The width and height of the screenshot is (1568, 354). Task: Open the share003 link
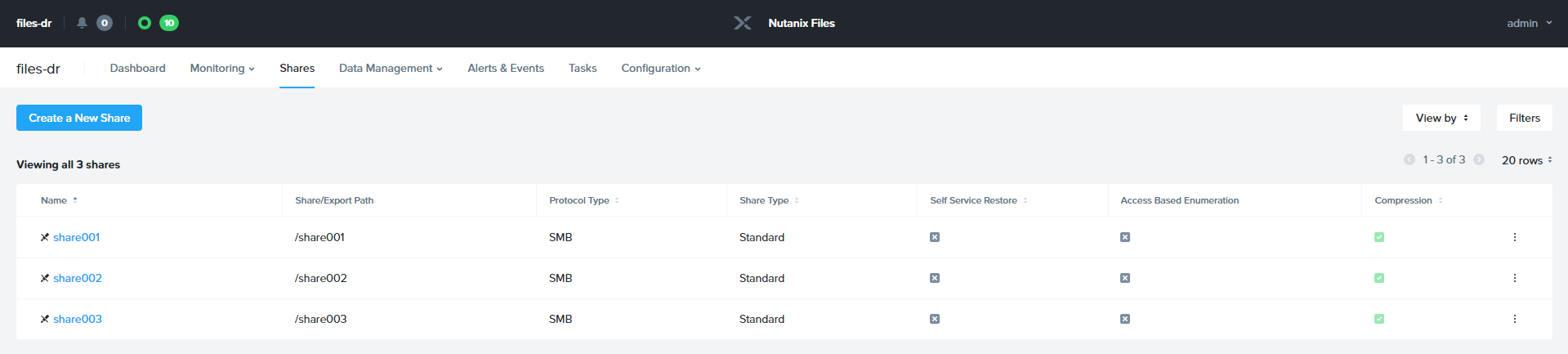point(78,319)
